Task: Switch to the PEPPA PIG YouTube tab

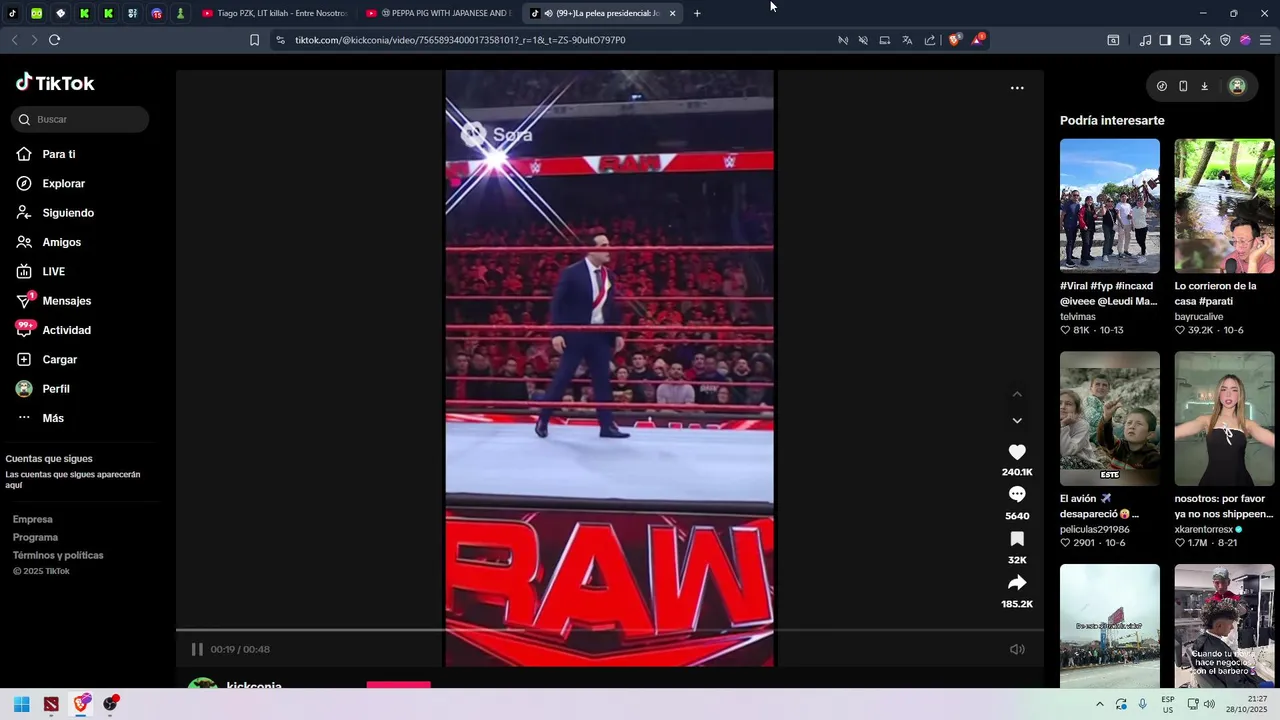Action: click(x=440, y=13)
